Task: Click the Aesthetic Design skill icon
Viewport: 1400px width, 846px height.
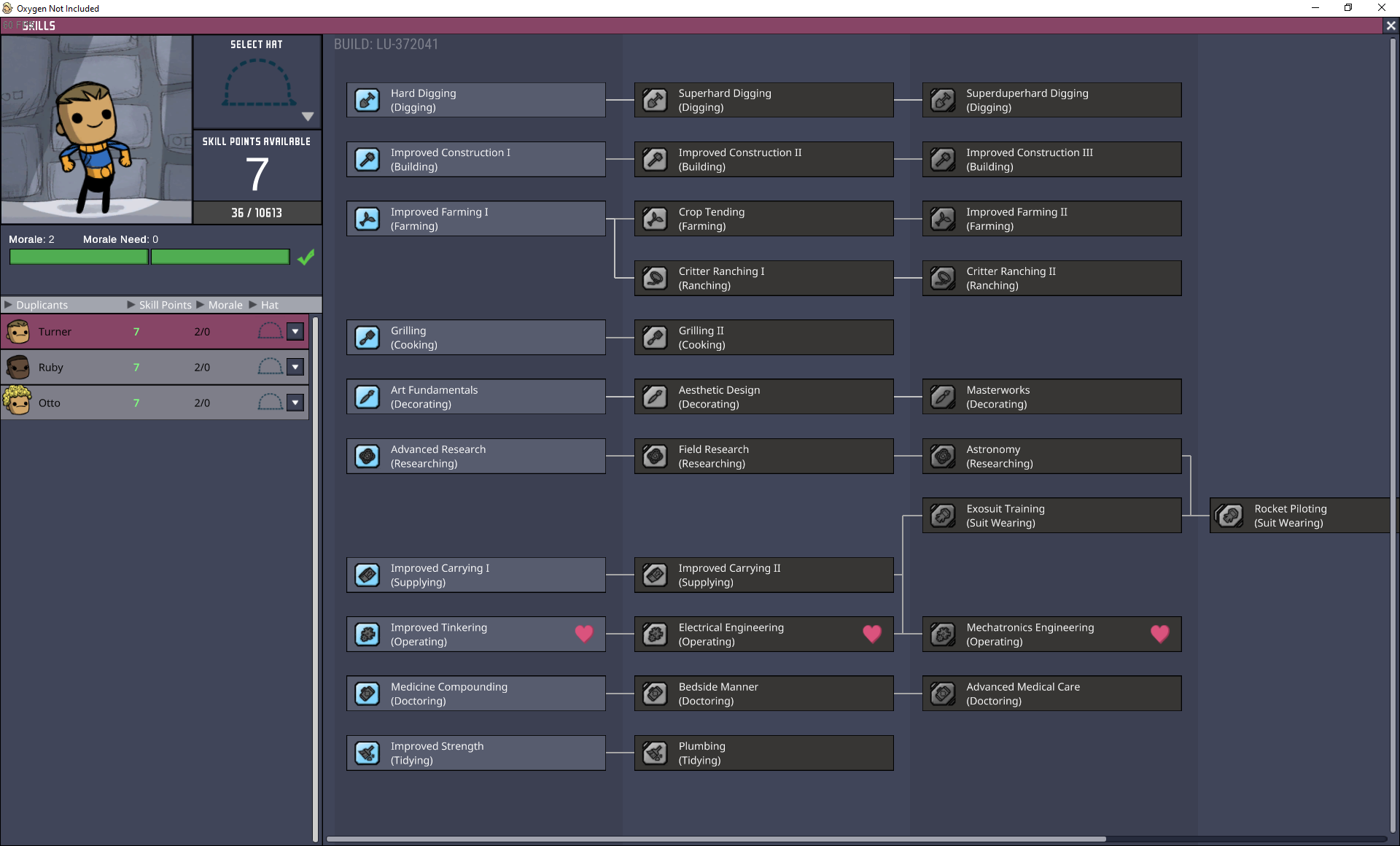Action: pos(655,397)
